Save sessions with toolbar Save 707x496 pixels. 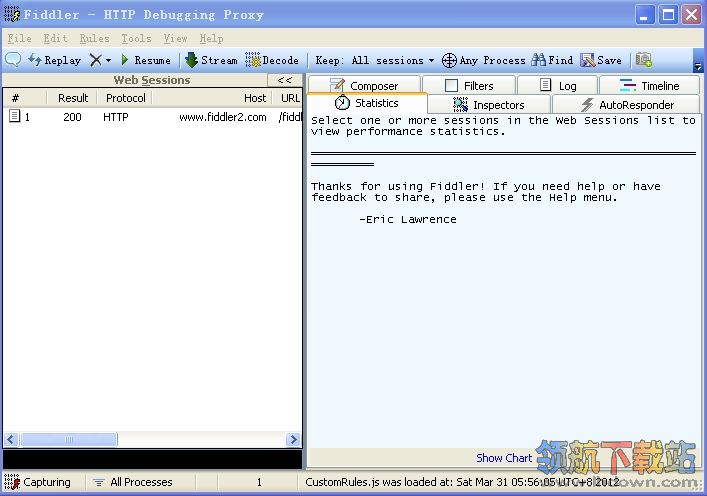601,60
